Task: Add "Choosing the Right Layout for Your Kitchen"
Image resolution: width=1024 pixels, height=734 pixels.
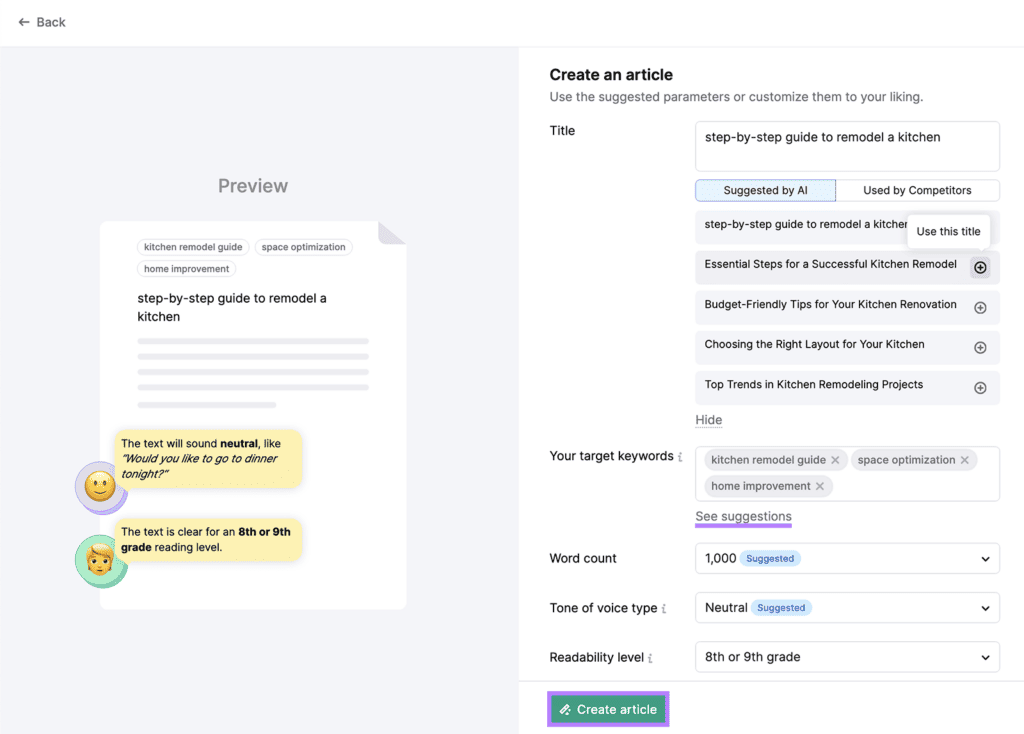Action: pos(978,347)
